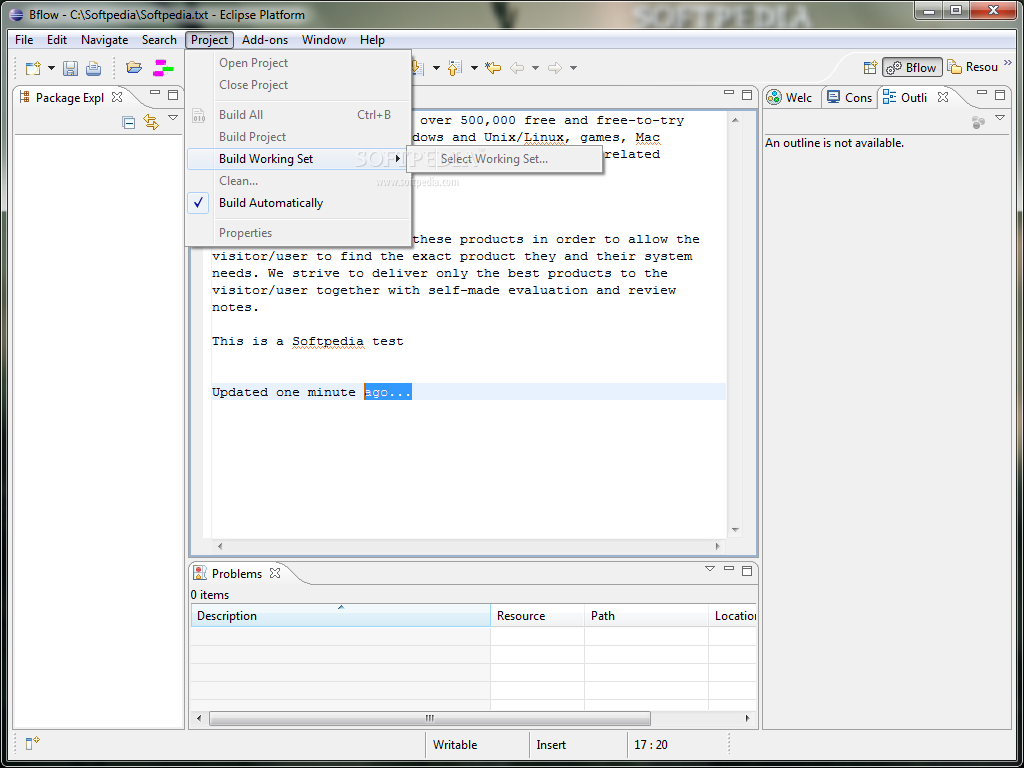Close the Outline tab
Screen dimensions: 1024x768
pyautogui.click(x=942, y=97)
